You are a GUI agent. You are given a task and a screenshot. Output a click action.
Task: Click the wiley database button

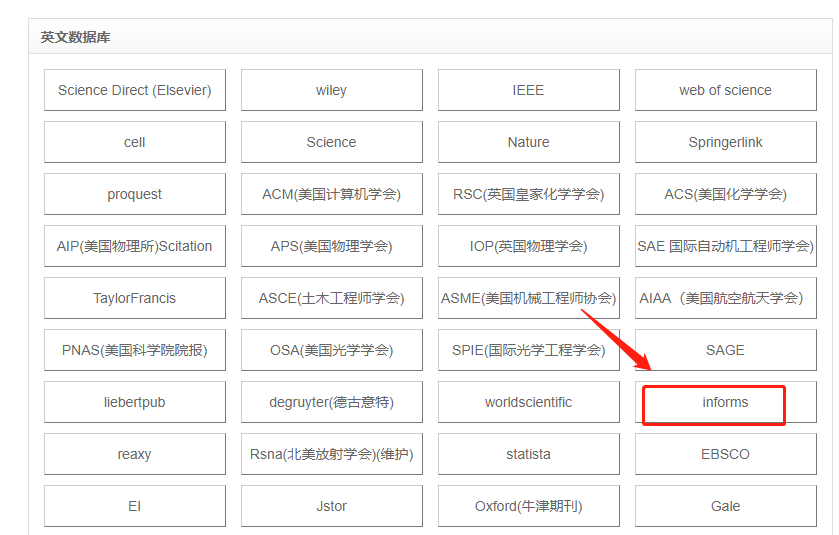coord(331,90)
